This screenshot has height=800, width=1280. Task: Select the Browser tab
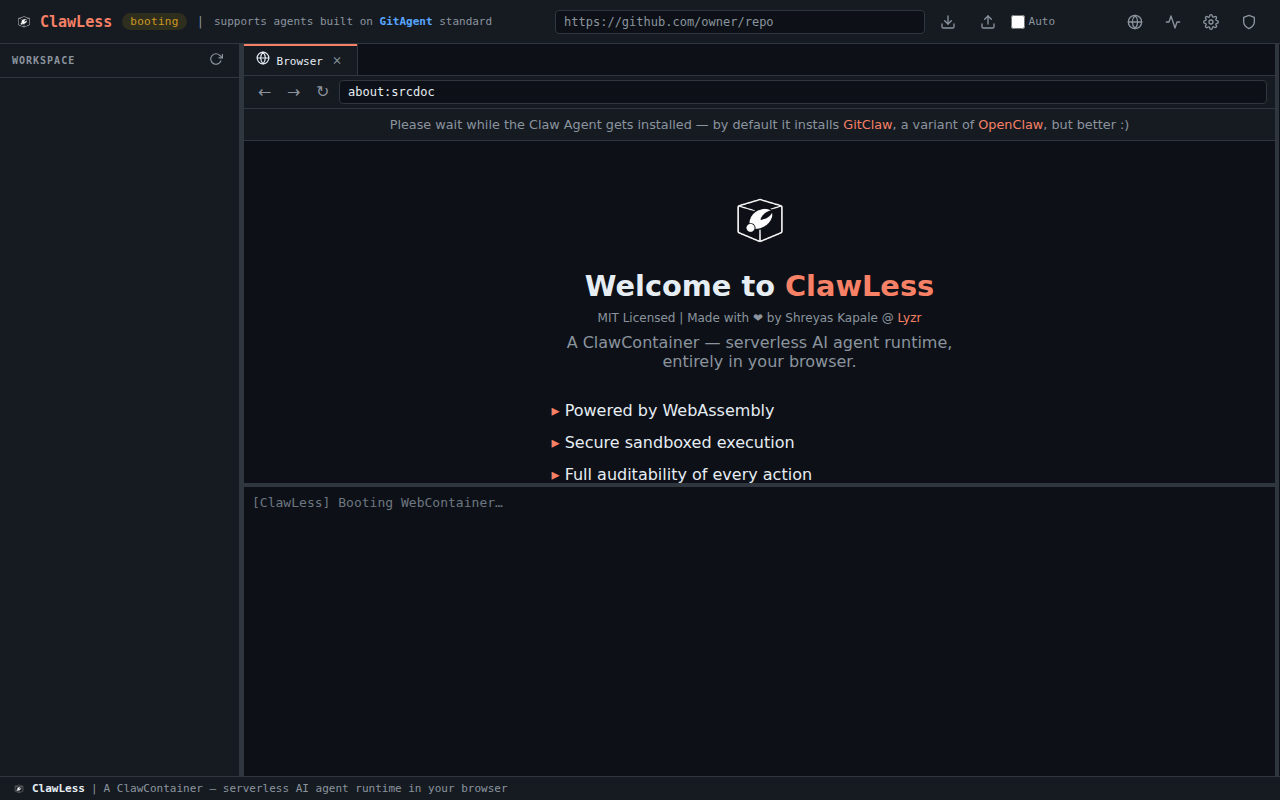click(x=299, y=60)
